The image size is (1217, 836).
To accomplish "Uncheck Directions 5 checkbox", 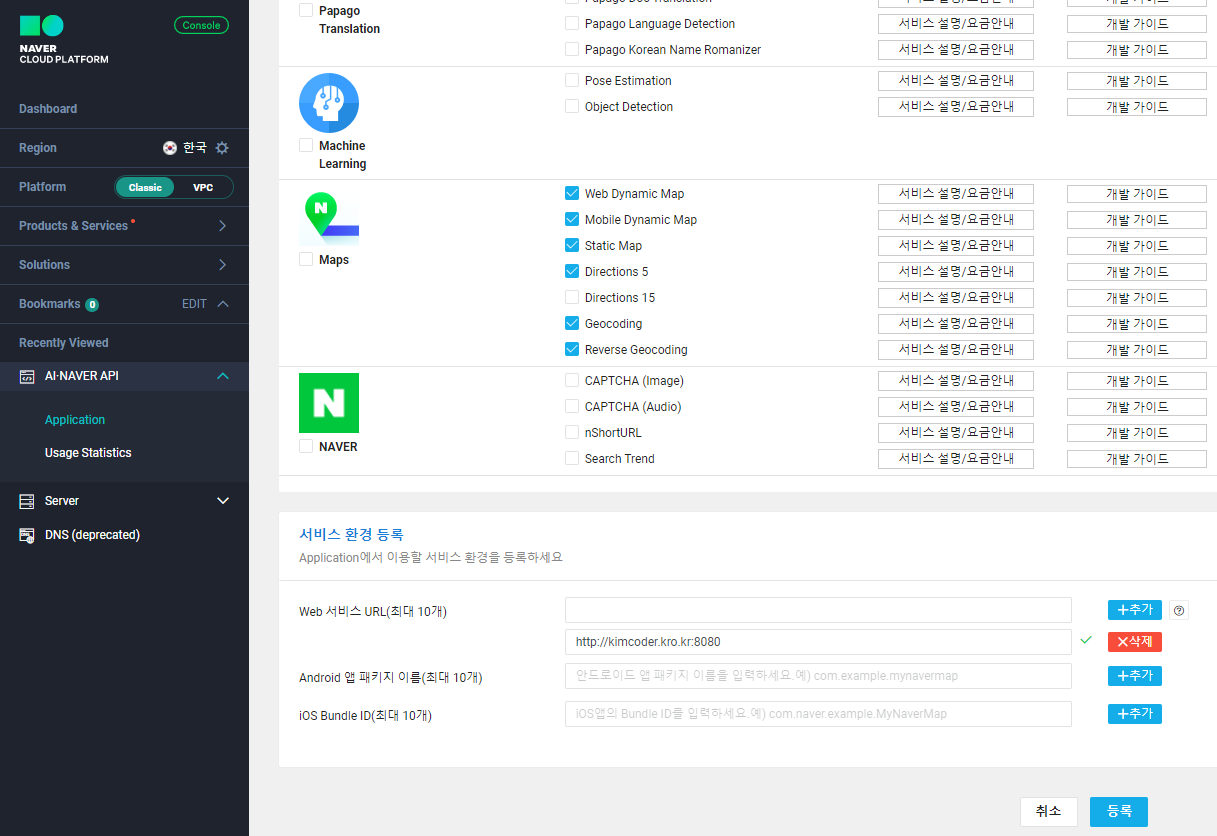I will tap(572, 272).
